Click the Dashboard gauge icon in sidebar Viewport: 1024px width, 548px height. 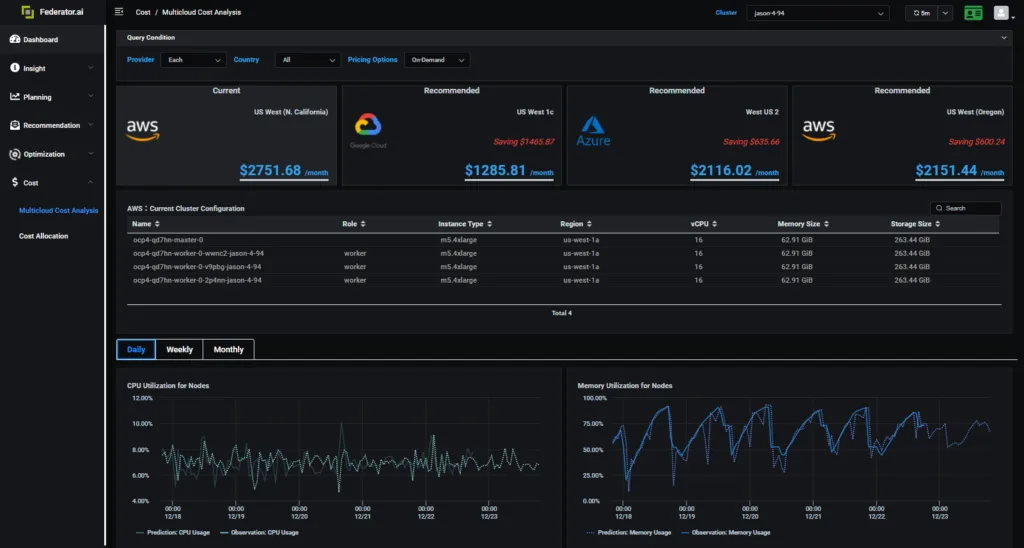pos(14,39)
